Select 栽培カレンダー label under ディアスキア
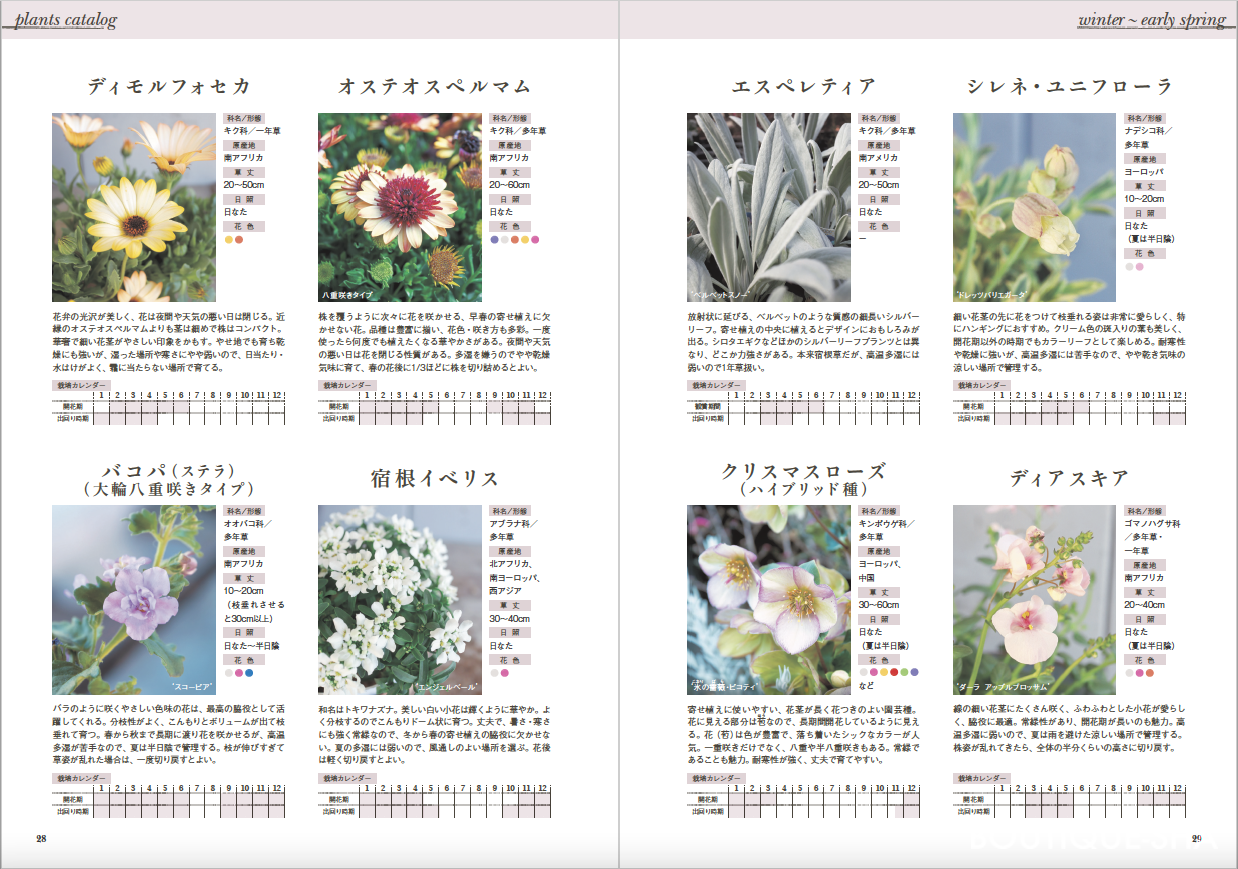Image resolution: width=1238 pixels, height=869 pixels. [x=982, y=778]
